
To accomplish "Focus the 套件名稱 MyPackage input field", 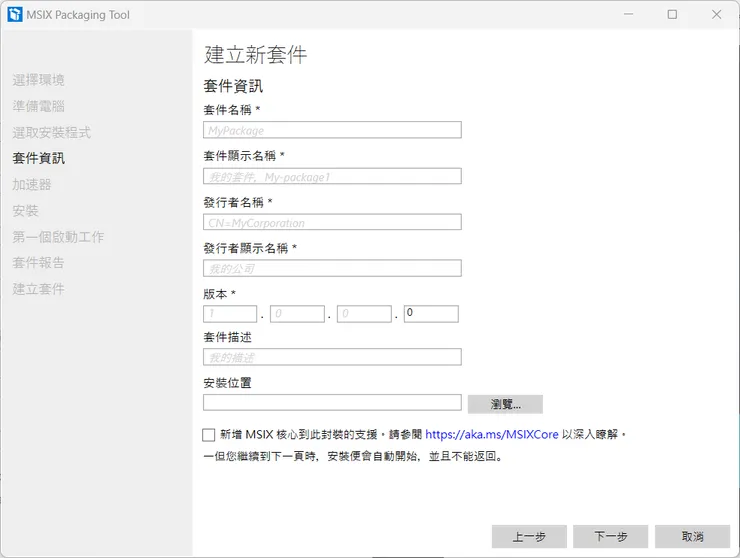I will point(332,130).
